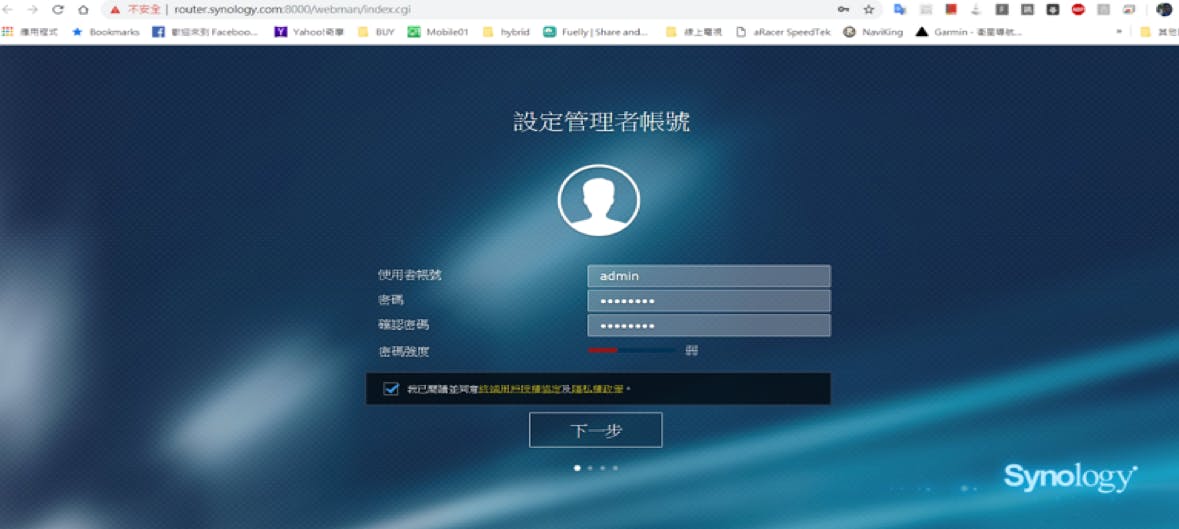This screenshot has height=529, width=1179.
Task: Open the end user license agreement link
Action: point(520,388)
